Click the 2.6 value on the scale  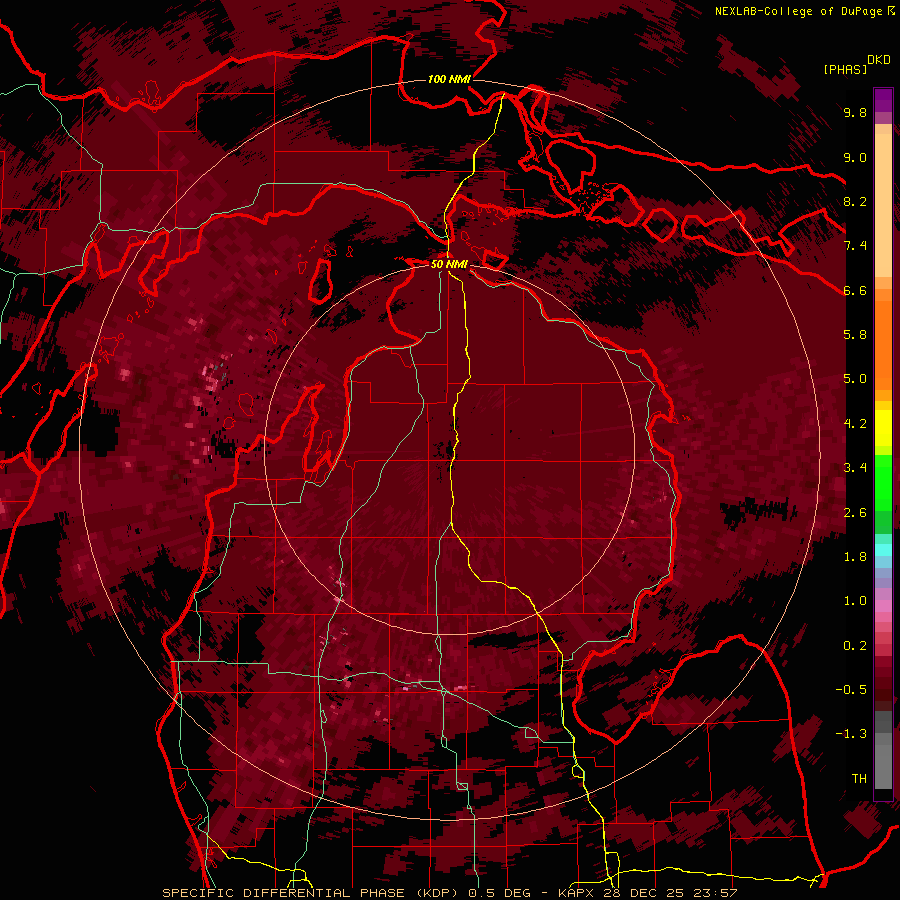tap(855, 513)
